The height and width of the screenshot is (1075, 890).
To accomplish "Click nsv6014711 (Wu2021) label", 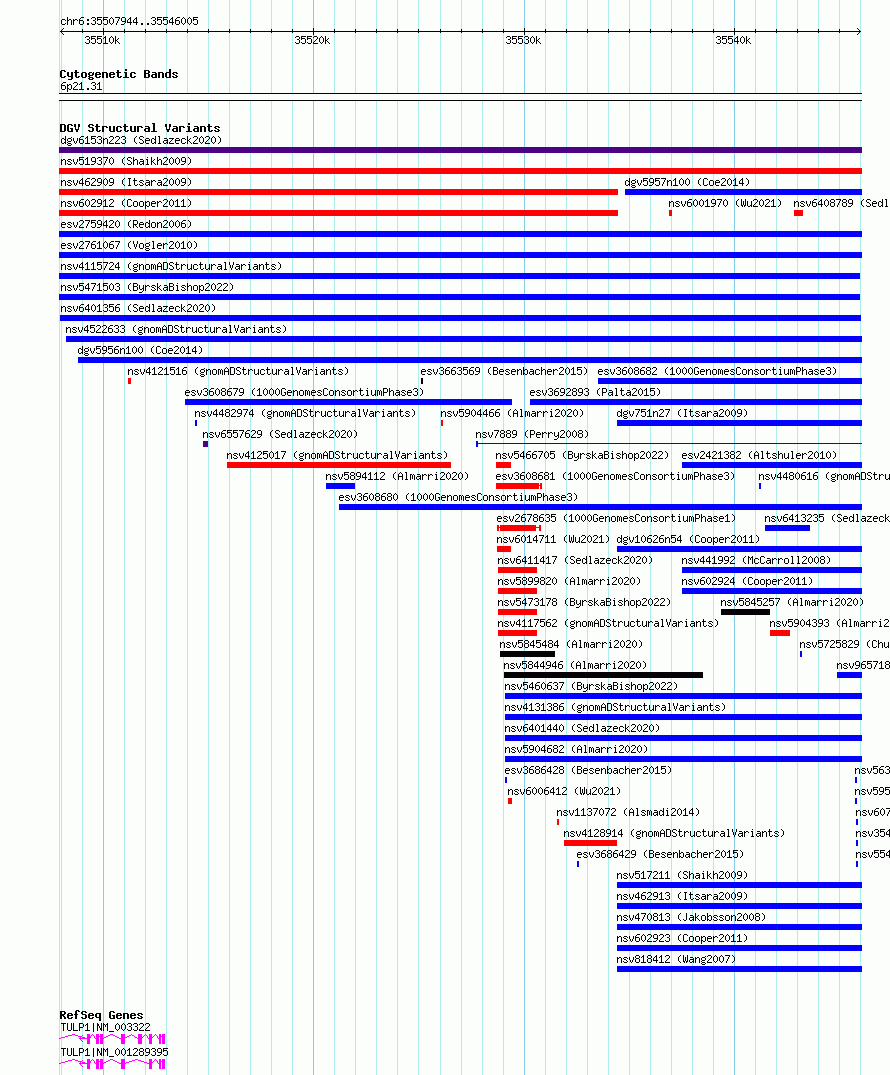I will [553, 539].
